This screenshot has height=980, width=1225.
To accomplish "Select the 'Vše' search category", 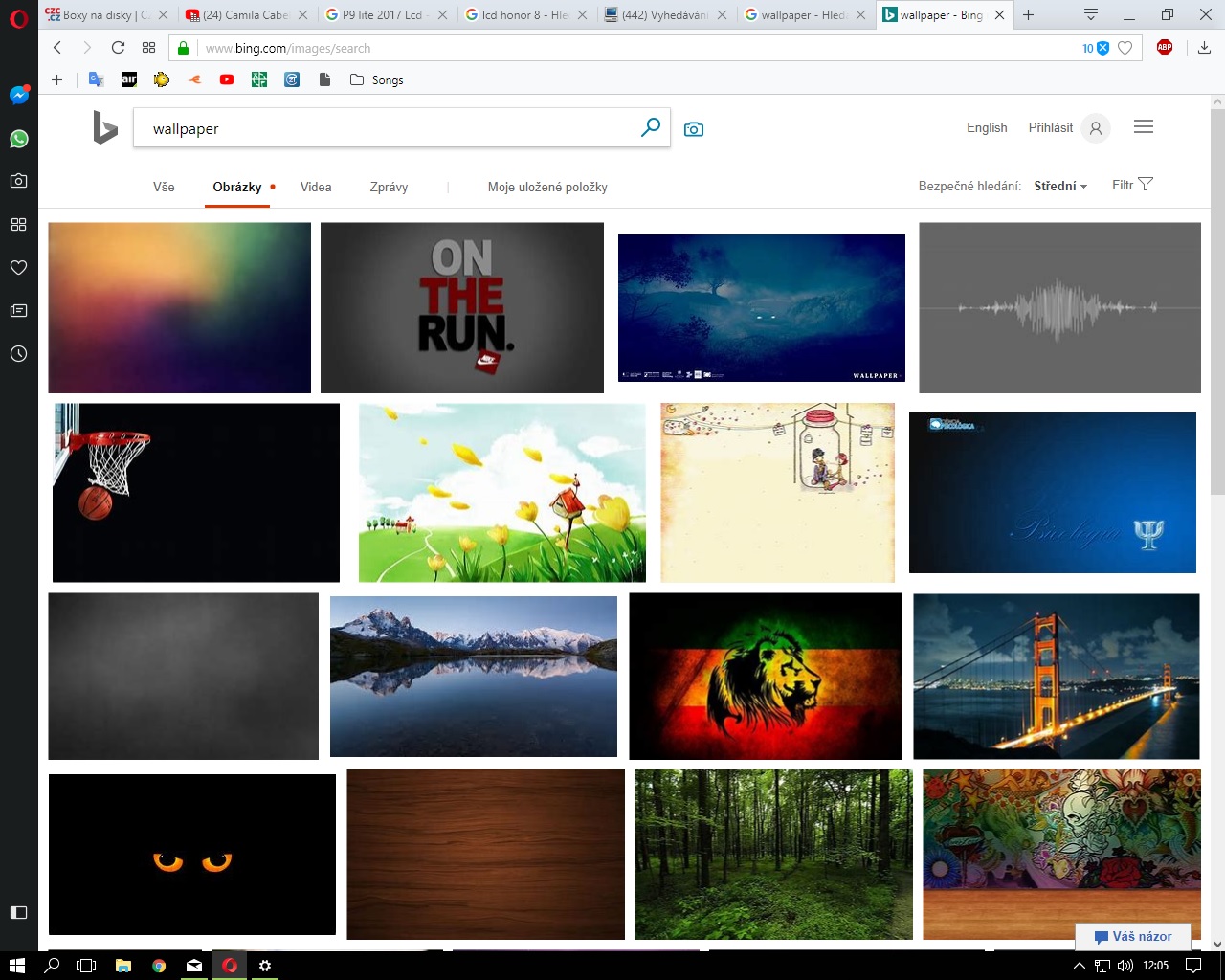I will point(164,187).
